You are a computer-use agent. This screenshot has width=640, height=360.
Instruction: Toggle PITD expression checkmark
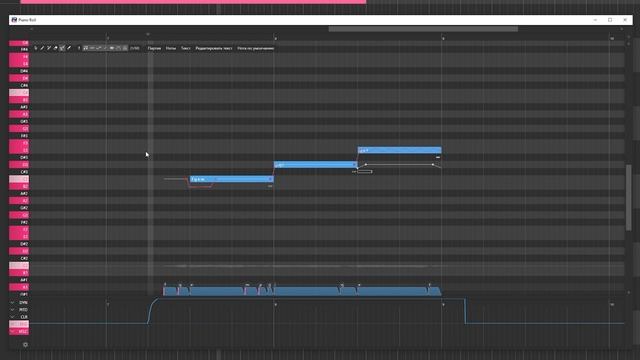click(x=12, y=310)
